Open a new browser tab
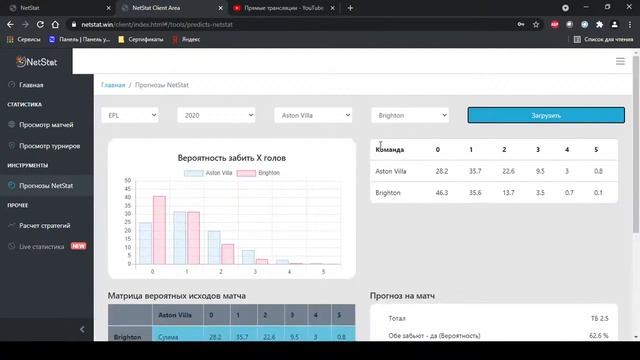Image resolution: width=640 pixels, height=360 pixels. [x=350, y=8]
